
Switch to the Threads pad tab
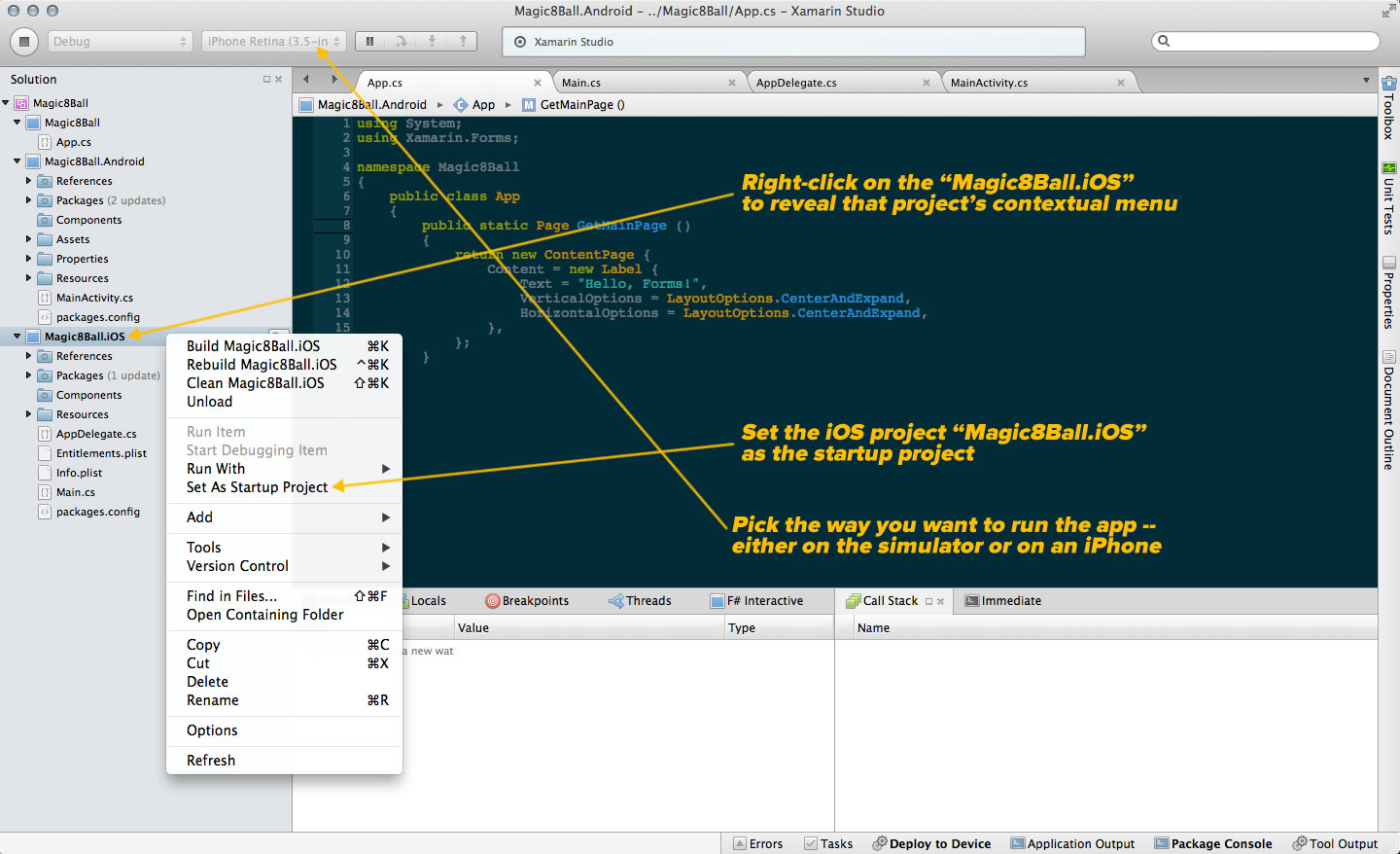click(640, 601)
